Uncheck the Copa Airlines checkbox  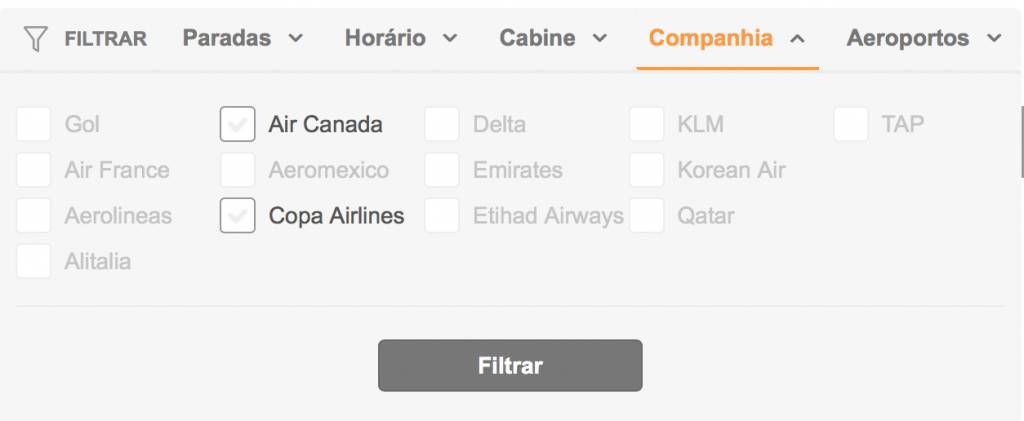(x=238, y=215)
